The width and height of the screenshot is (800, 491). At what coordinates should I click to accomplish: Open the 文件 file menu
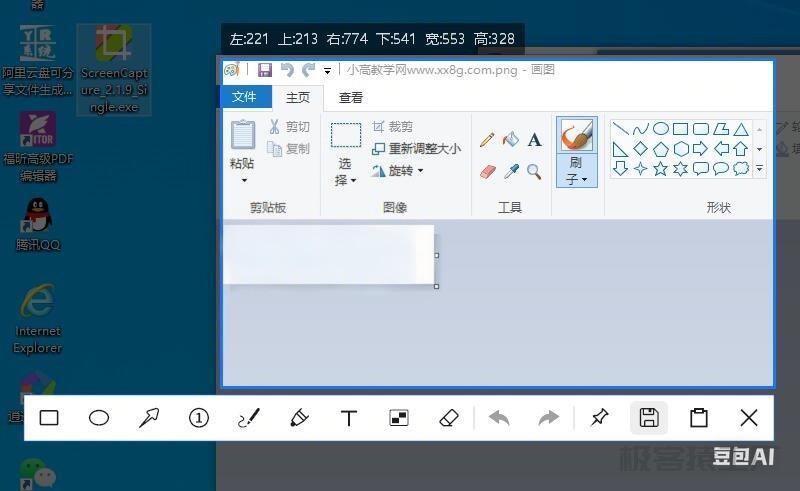[x=244, y=97]
